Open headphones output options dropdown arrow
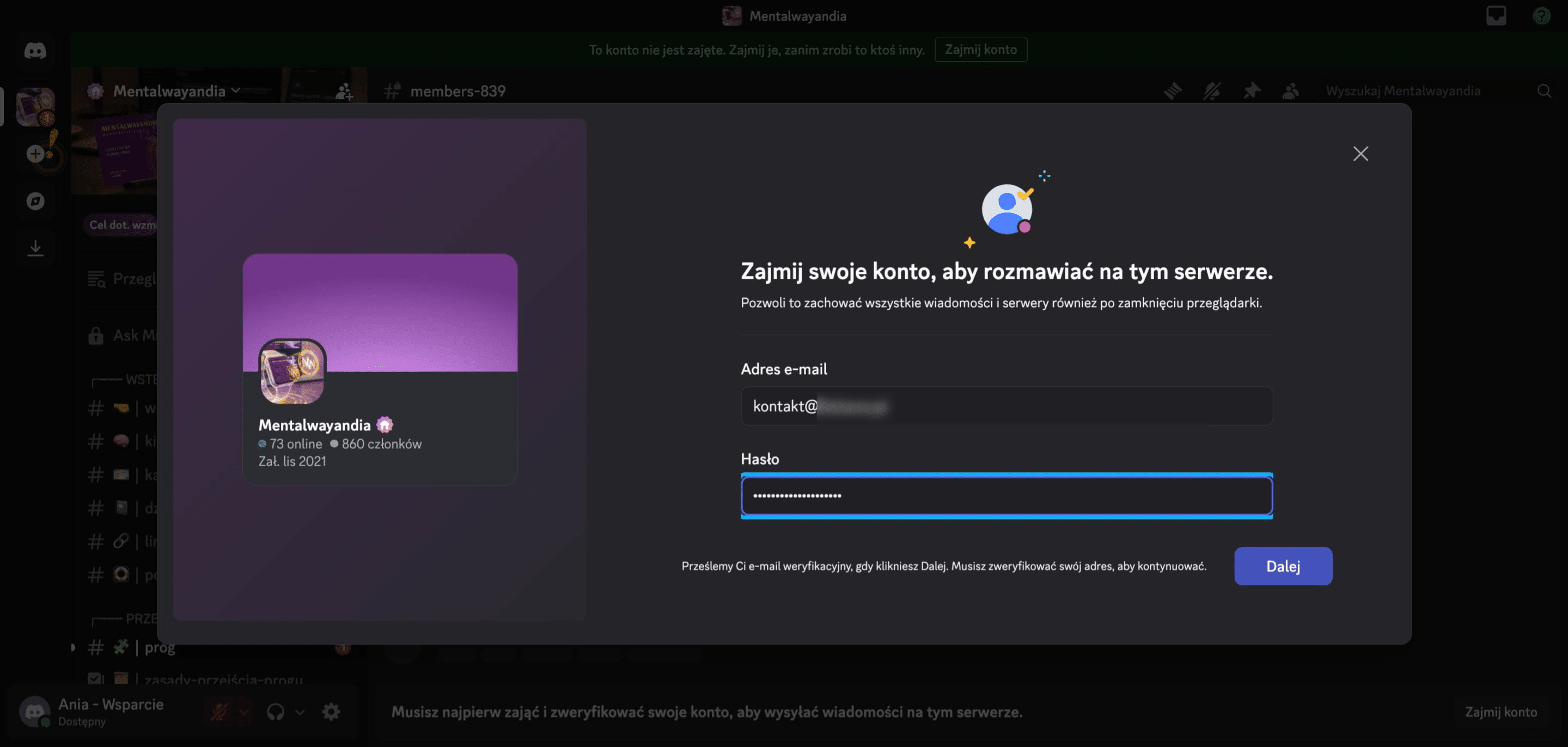The height and width of the screenshot is (747, 1568). tap(300, 712)
